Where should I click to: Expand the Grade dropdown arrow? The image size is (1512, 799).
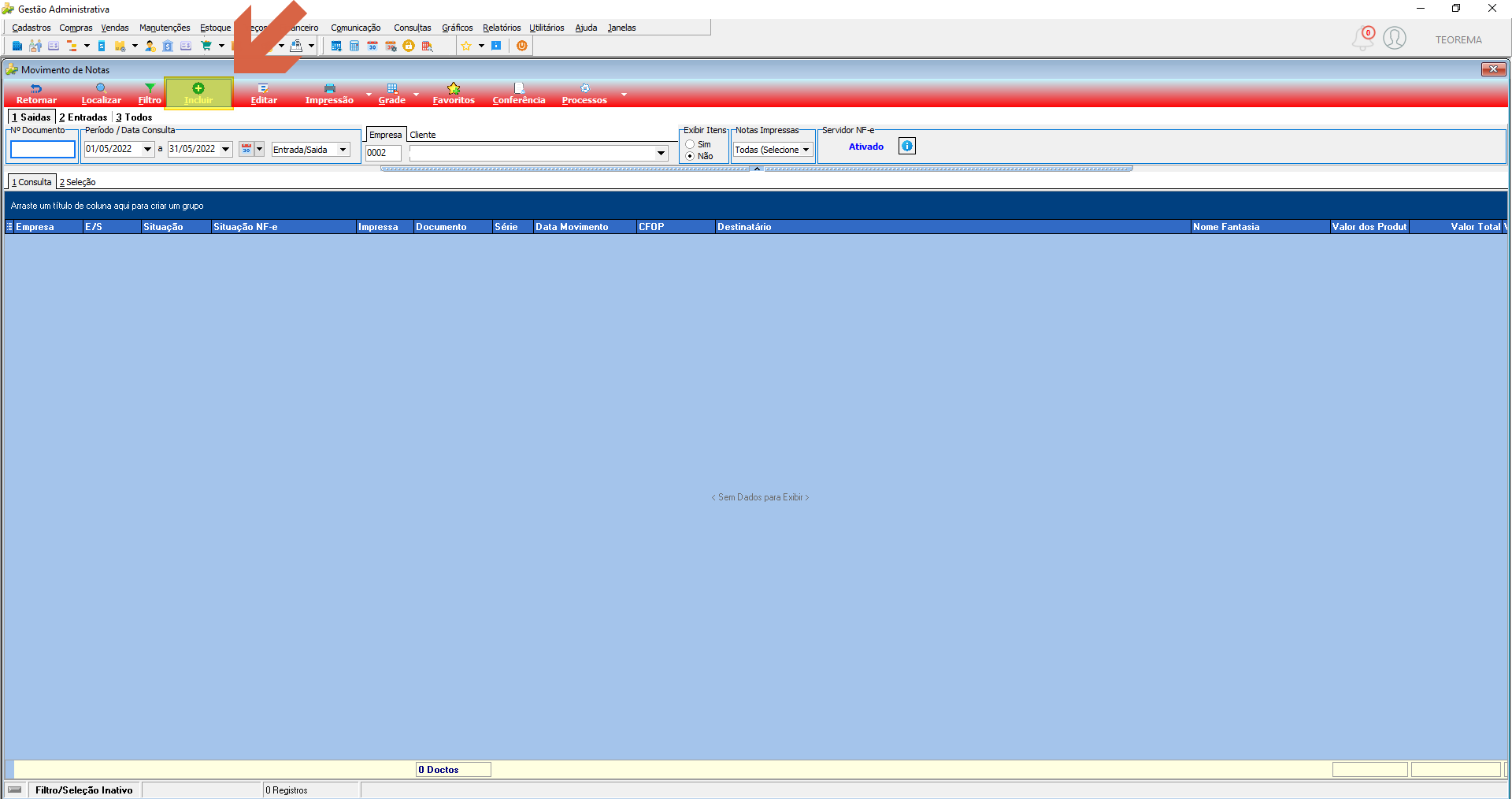coord(417,95)
